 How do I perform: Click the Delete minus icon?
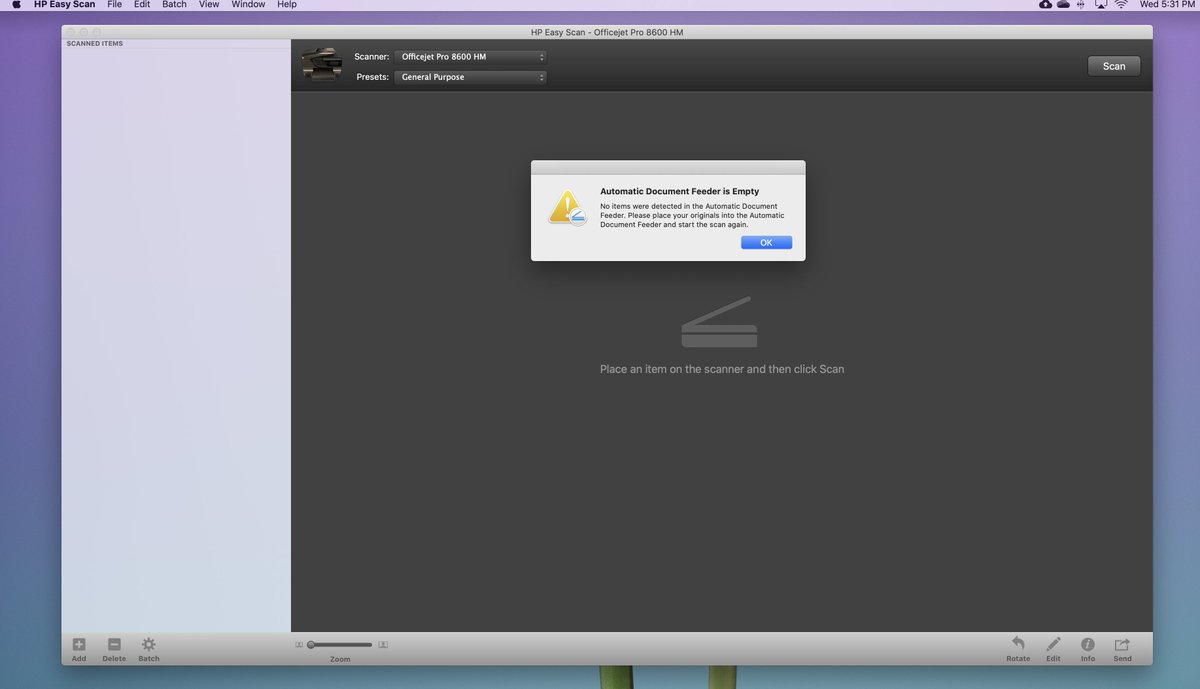click(x=114, y=645)
